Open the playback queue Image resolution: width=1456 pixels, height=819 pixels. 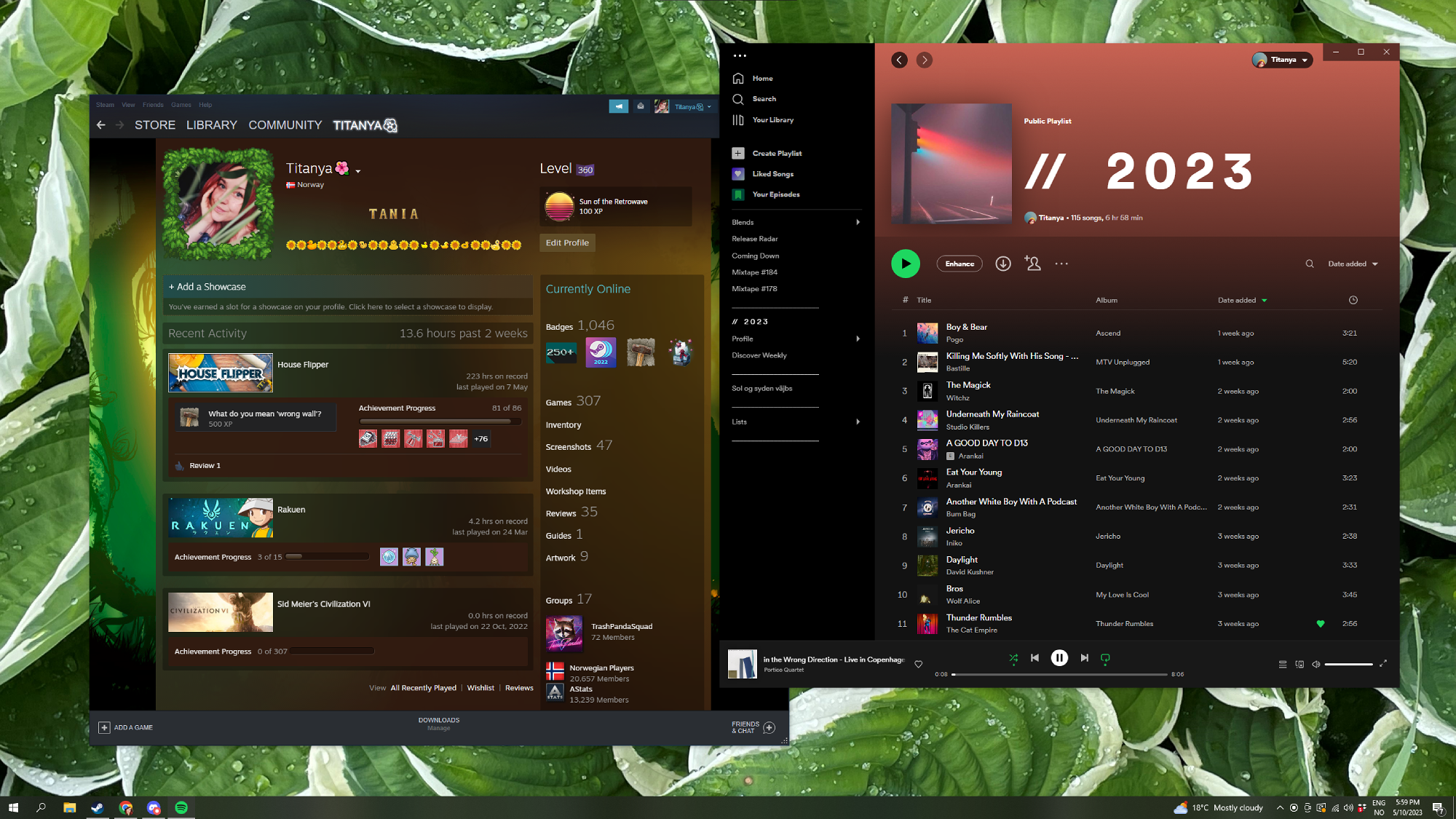point(1283,664)
